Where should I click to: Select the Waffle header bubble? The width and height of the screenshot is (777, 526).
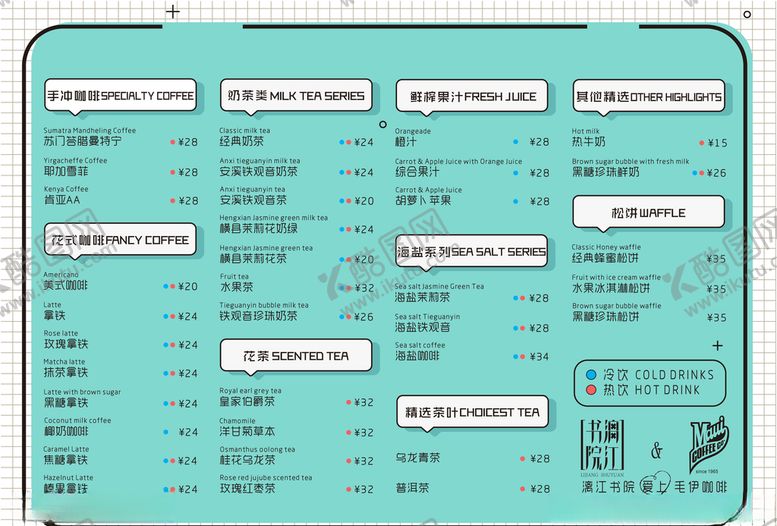tap(648, 213)
